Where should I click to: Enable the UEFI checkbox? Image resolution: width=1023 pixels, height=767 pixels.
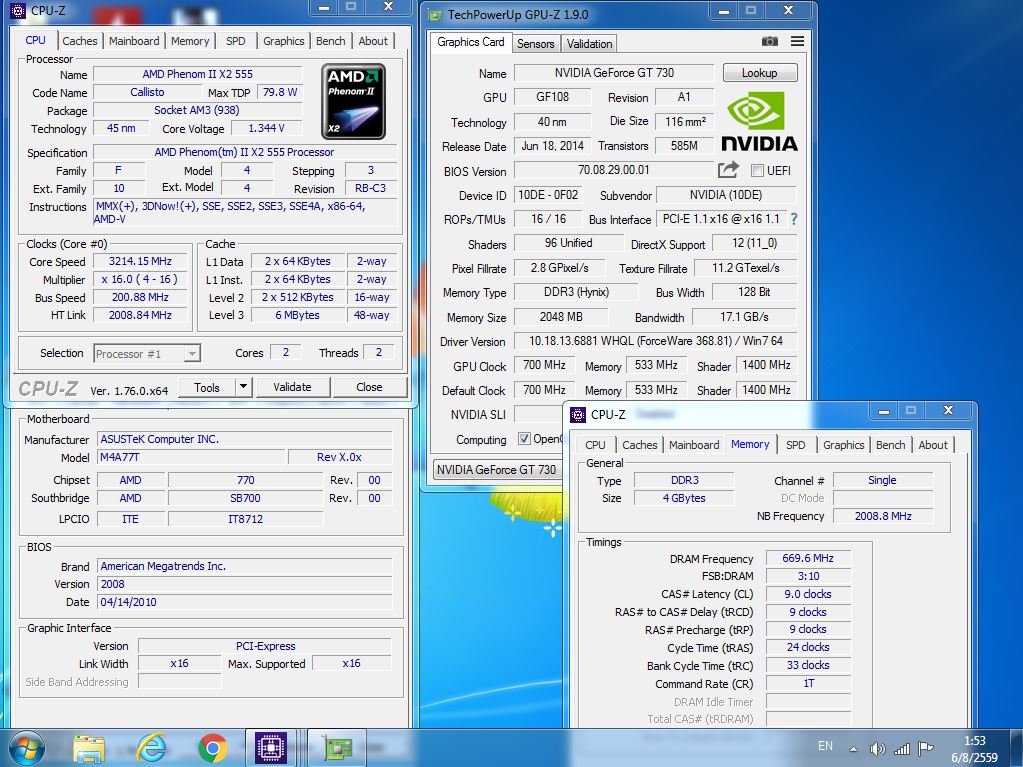(757, 171)
